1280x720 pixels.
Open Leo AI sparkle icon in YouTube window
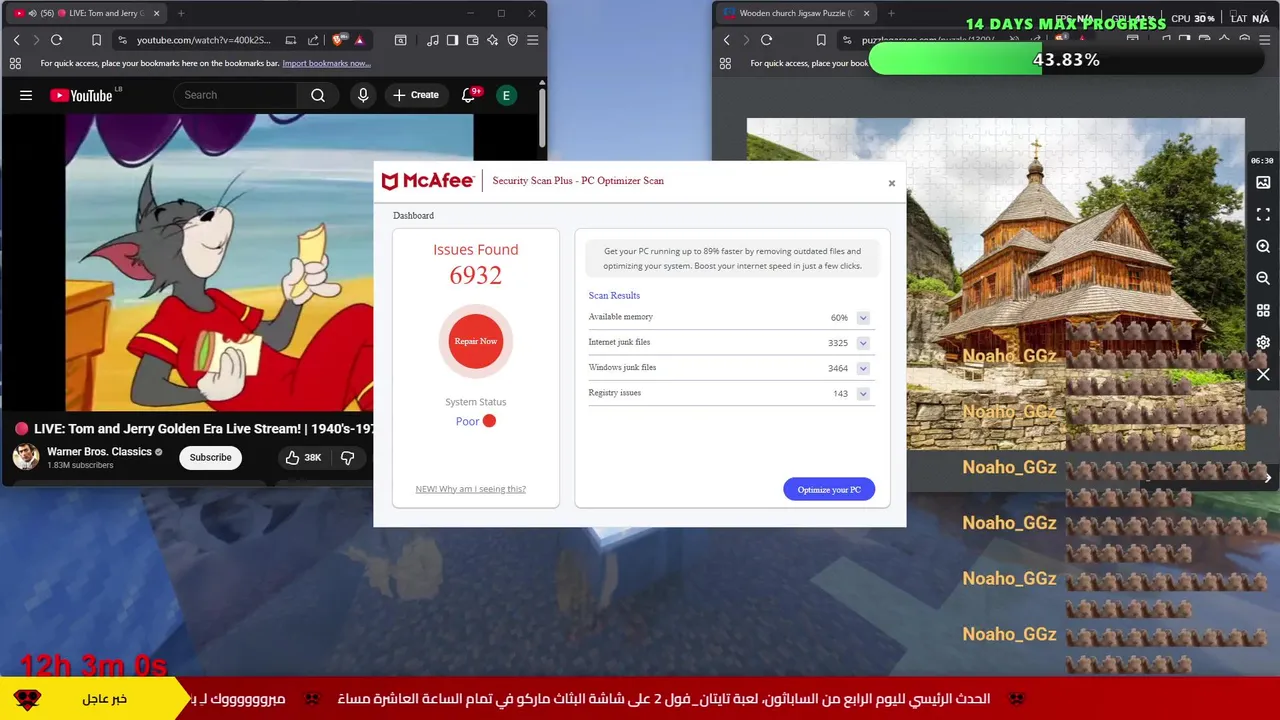(x=492, y=40)
